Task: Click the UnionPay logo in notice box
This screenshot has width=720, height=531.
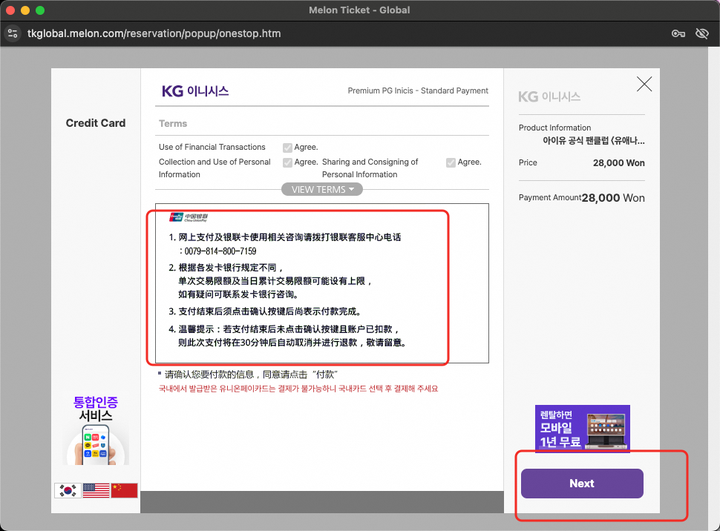Action: [x=189, y=217]
